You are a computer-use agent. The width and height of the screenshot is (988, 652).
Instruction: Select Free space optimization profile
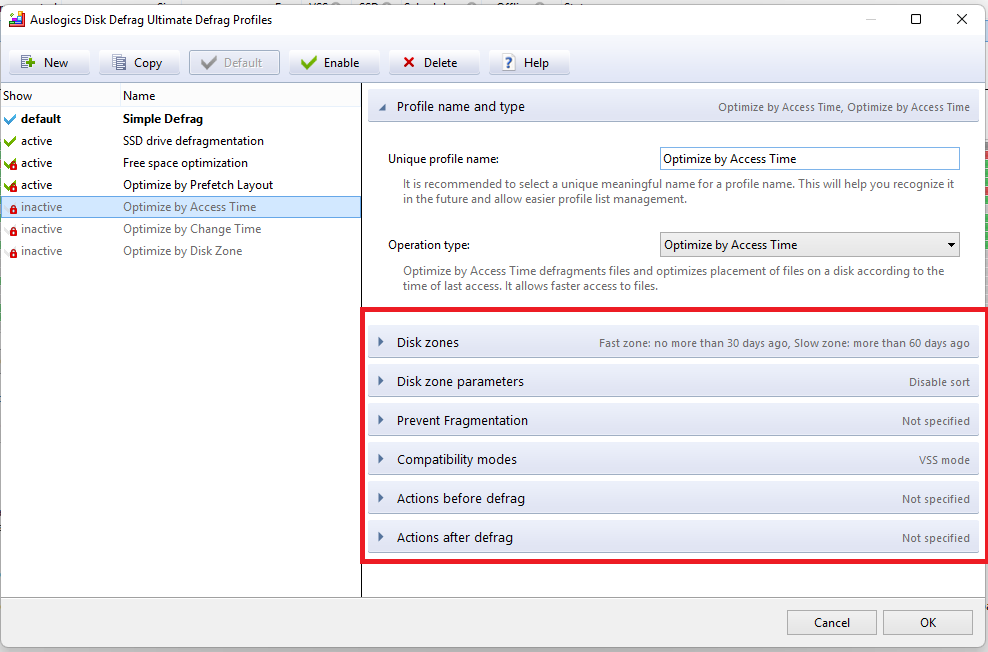click(x=181, y=163)
